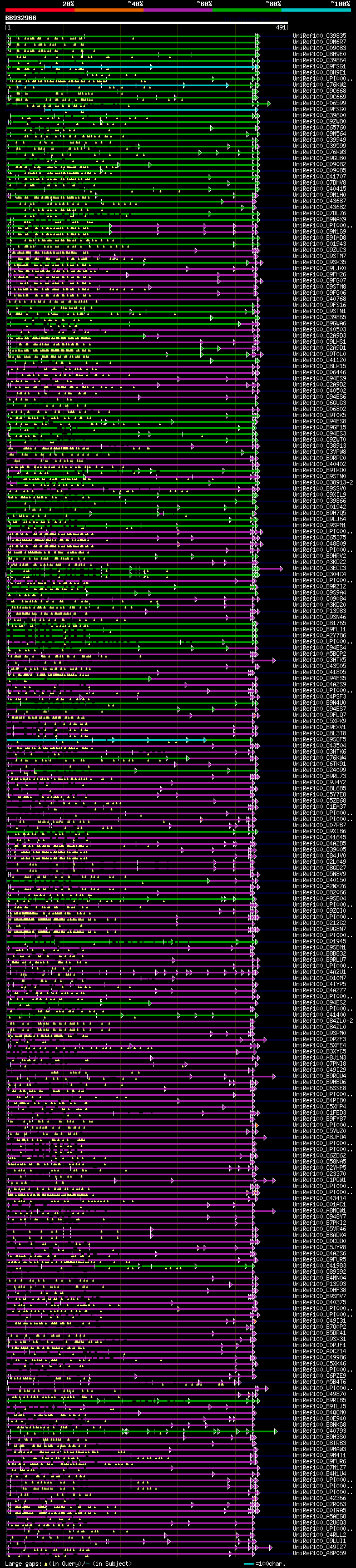This screenshot has width=356, height=1568.
Task: Select the UniRef100_Q9XIB6 label
Action: pyautogui.click(x=319, y=832)
